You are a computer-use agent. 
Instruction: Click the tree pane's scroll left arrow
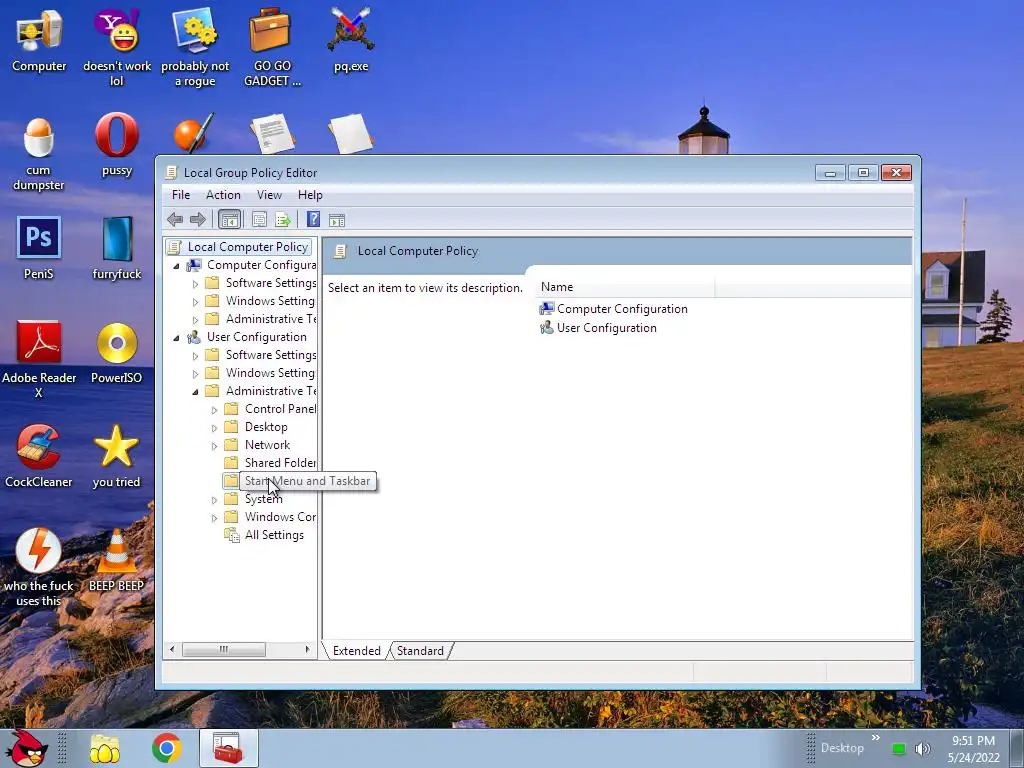(172, 649)
